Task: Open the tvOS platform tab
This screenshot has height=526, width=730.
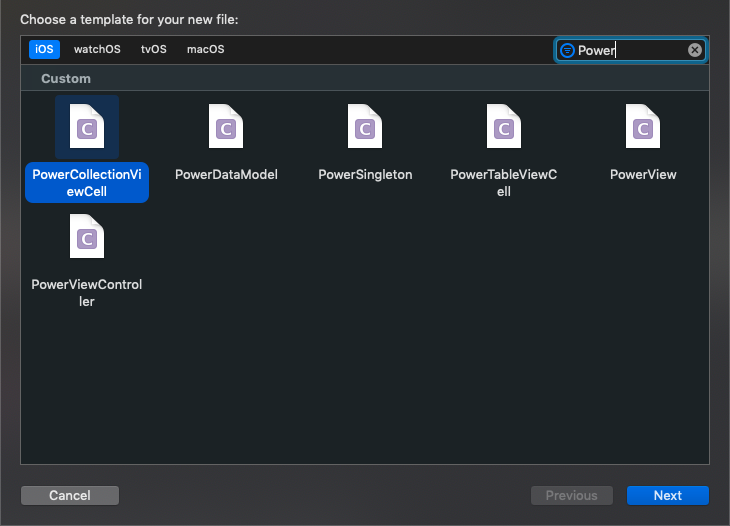Action: click(154, 49)
